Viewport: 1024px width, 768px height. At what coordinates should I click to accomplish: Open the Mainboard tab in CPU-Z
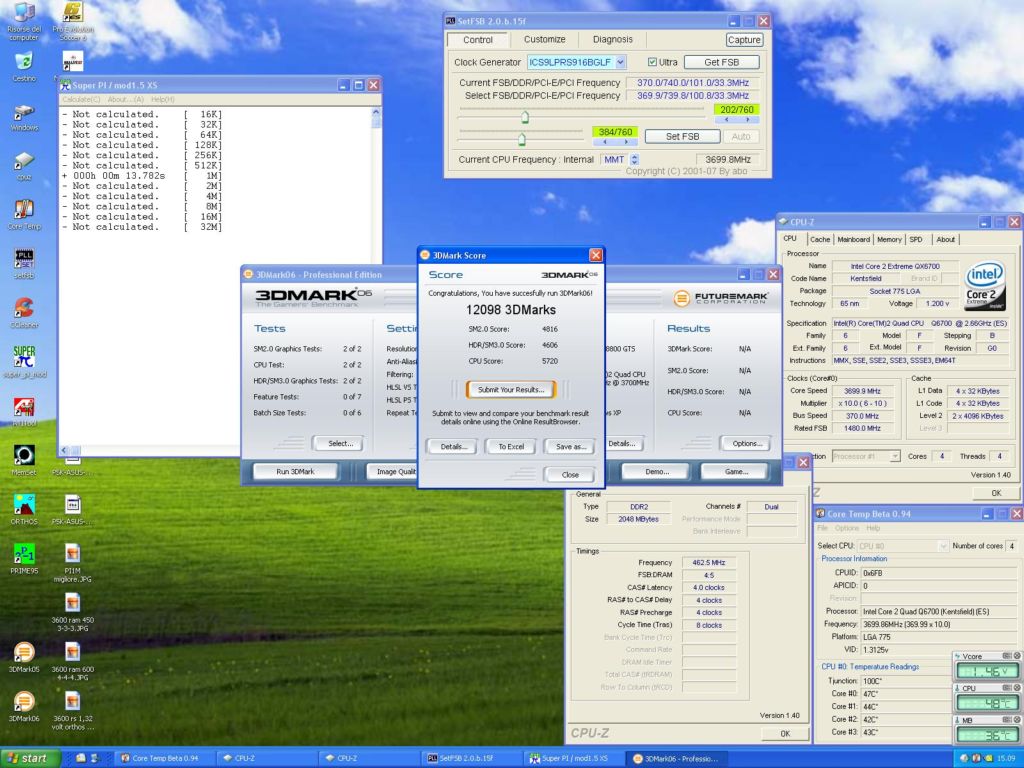854,240
